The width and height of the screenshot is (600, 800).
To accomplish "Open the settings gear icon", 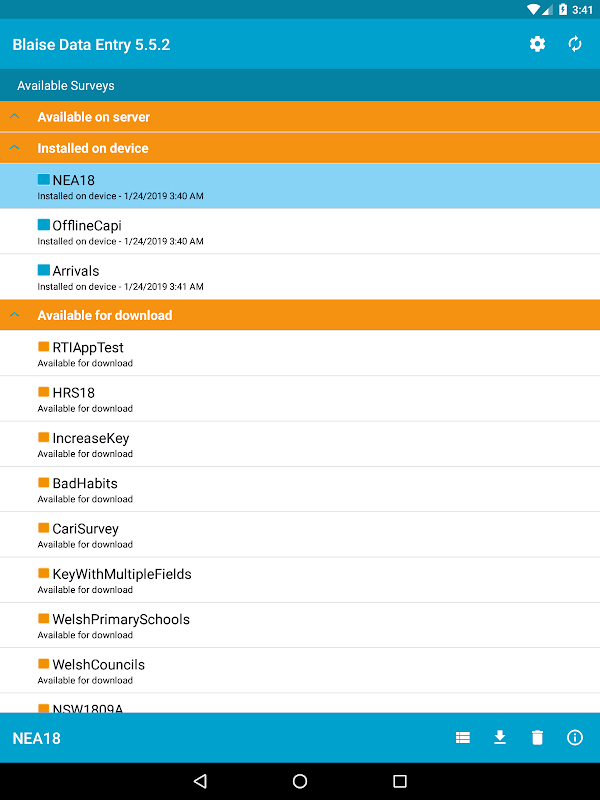I will 537,44.
